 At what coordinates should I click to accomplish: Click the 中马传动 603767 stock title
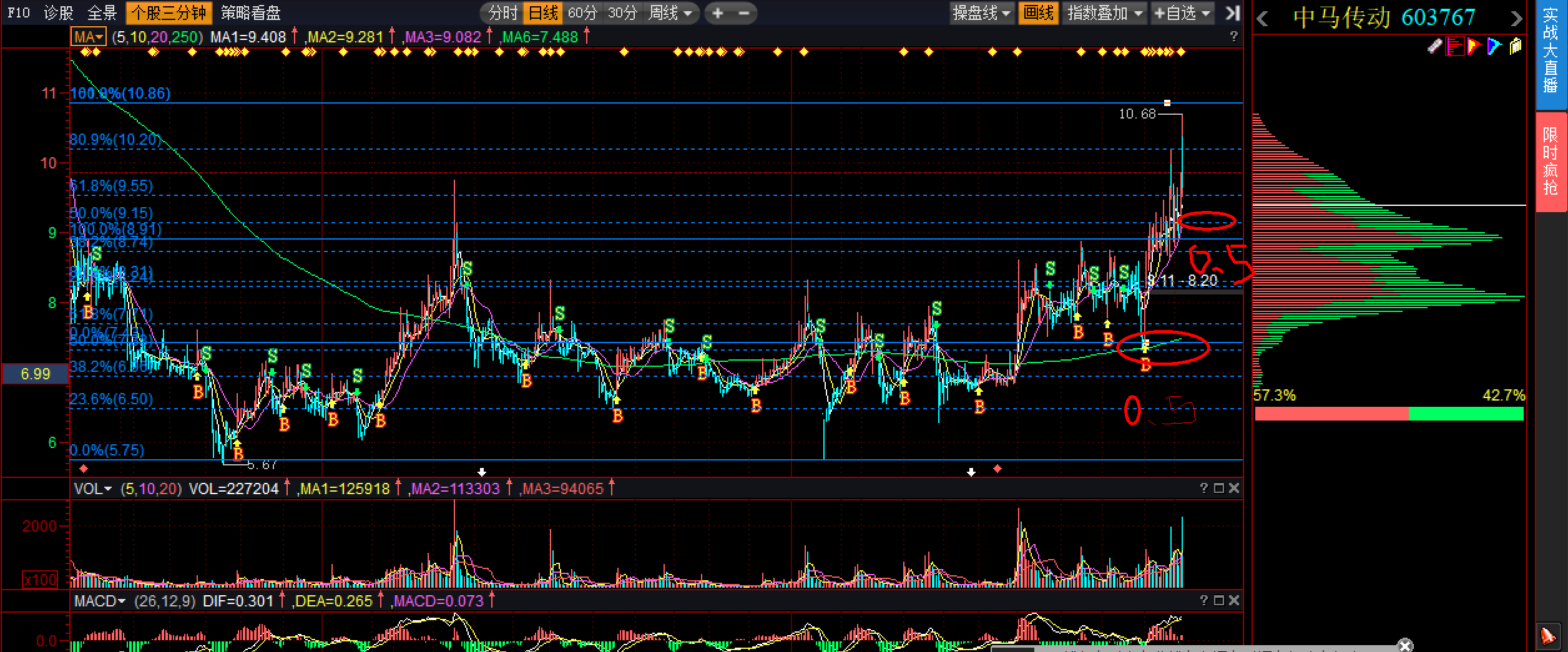(1384, 17)
